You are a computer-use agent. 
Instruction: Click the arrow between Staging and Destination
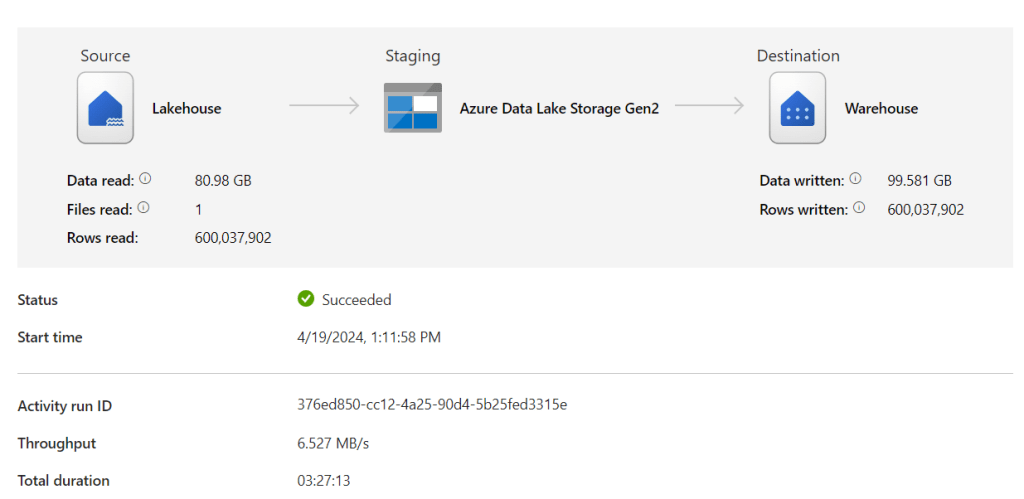click(709, 106)
